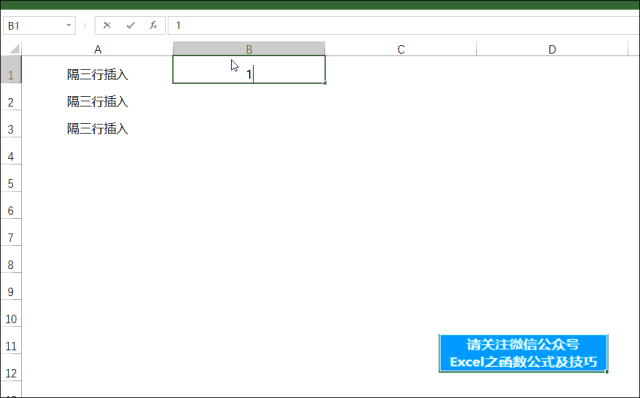Select the column D header
Screen dimensions: 640x398
pos(552,49)
